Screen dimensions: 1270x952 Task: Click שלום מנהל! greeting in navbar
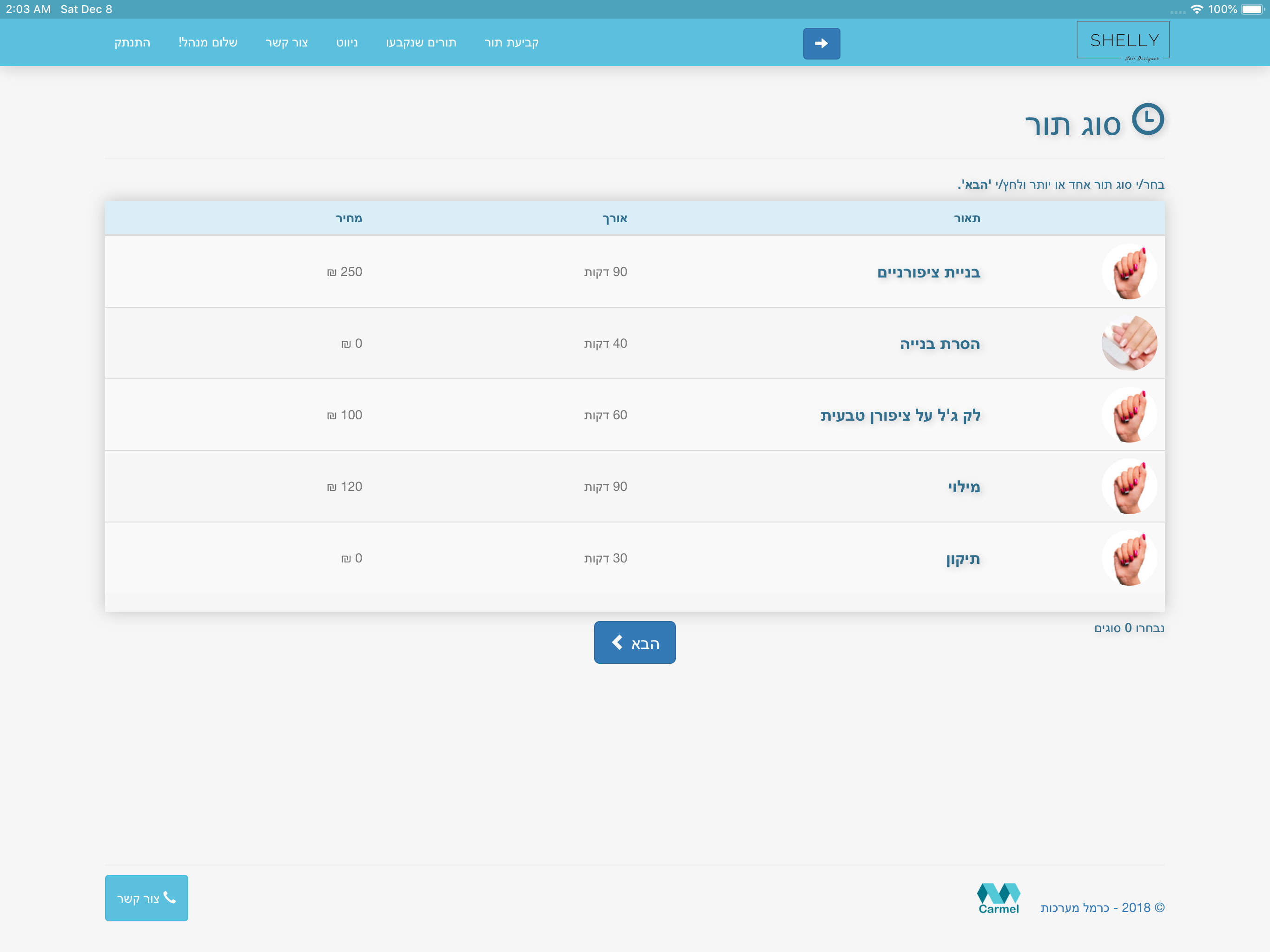pyautogui.click(x=207, y=42)
